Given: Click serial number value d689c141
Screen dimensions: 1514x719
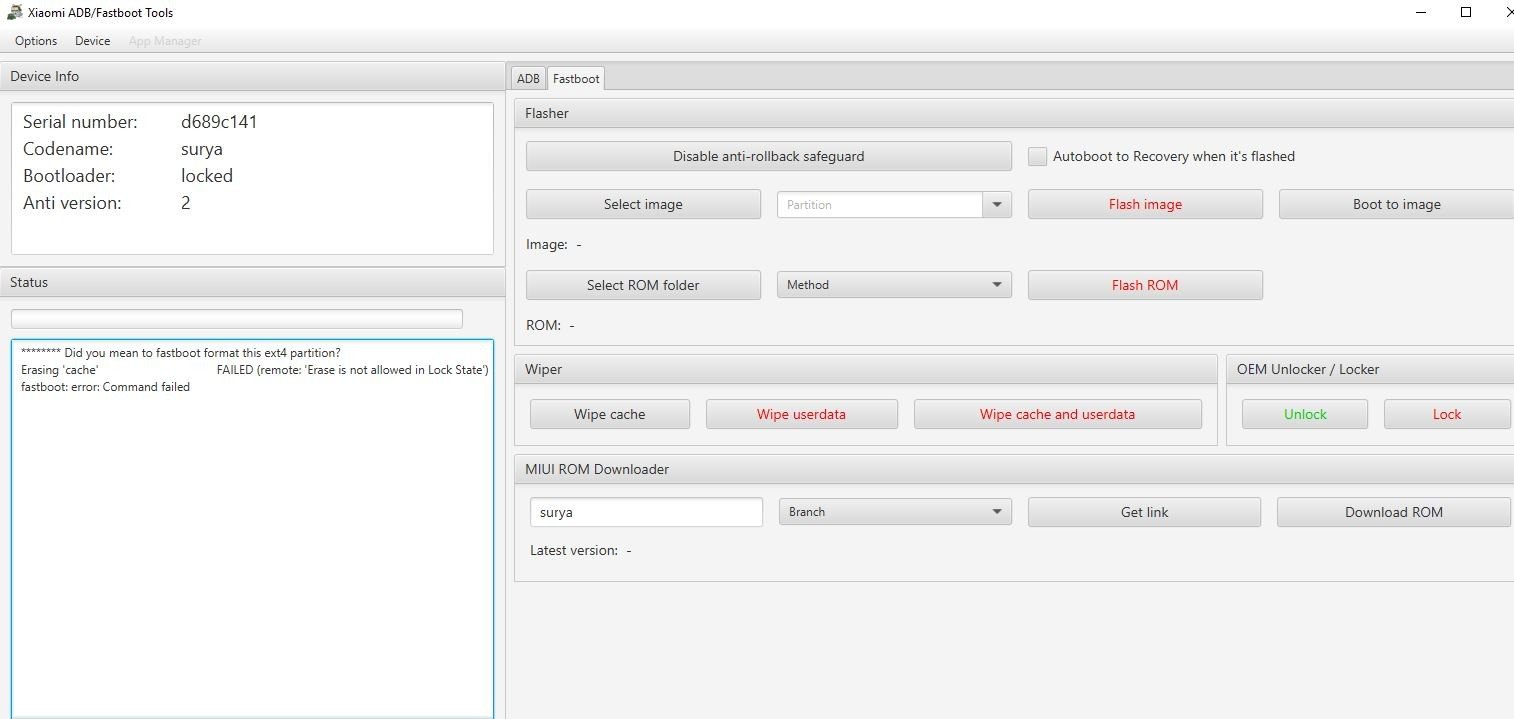Looking at the screenshot, I should (219, 122).
